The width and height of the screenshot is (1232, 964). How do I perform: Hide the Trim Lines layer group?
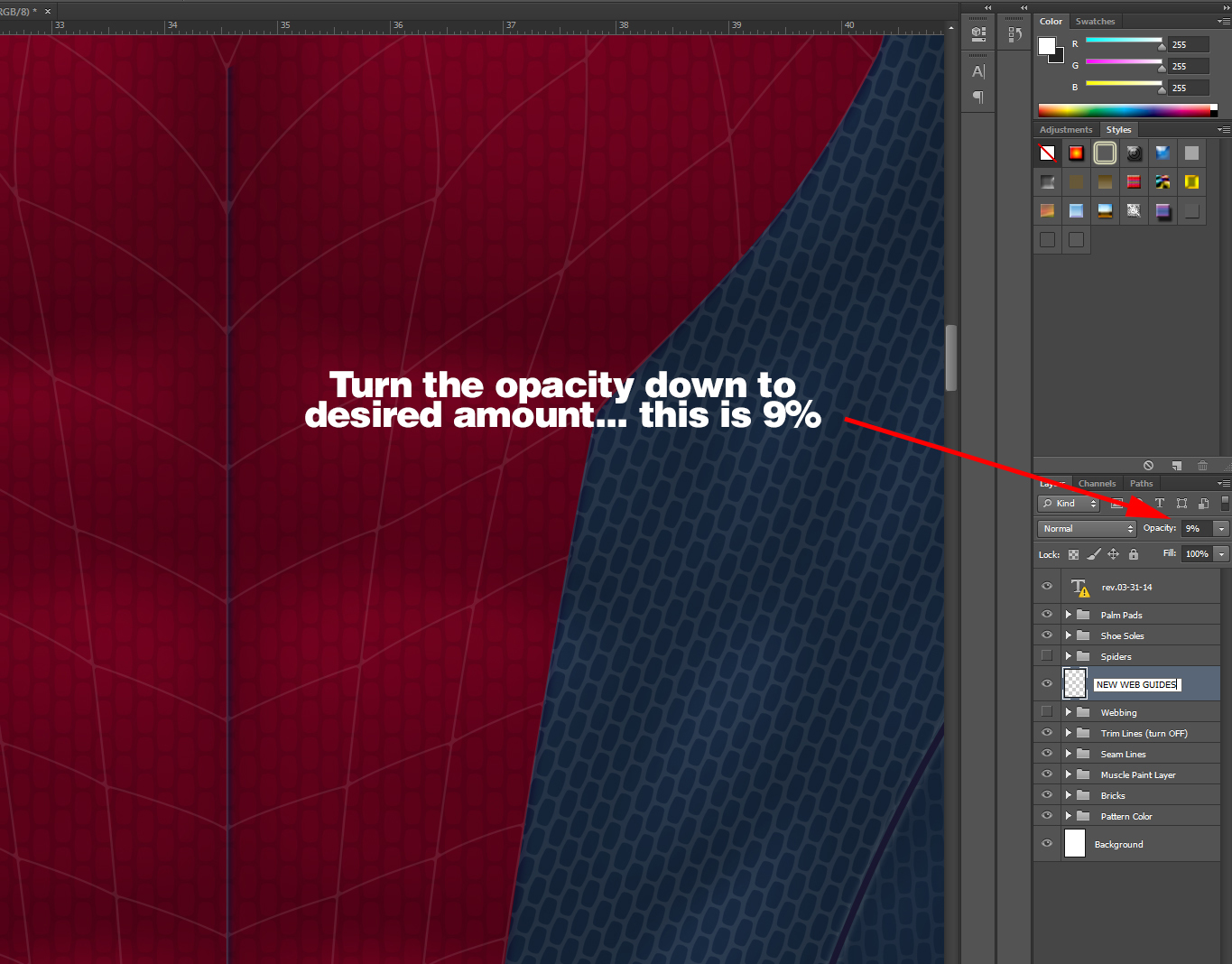coord(1047,733)
